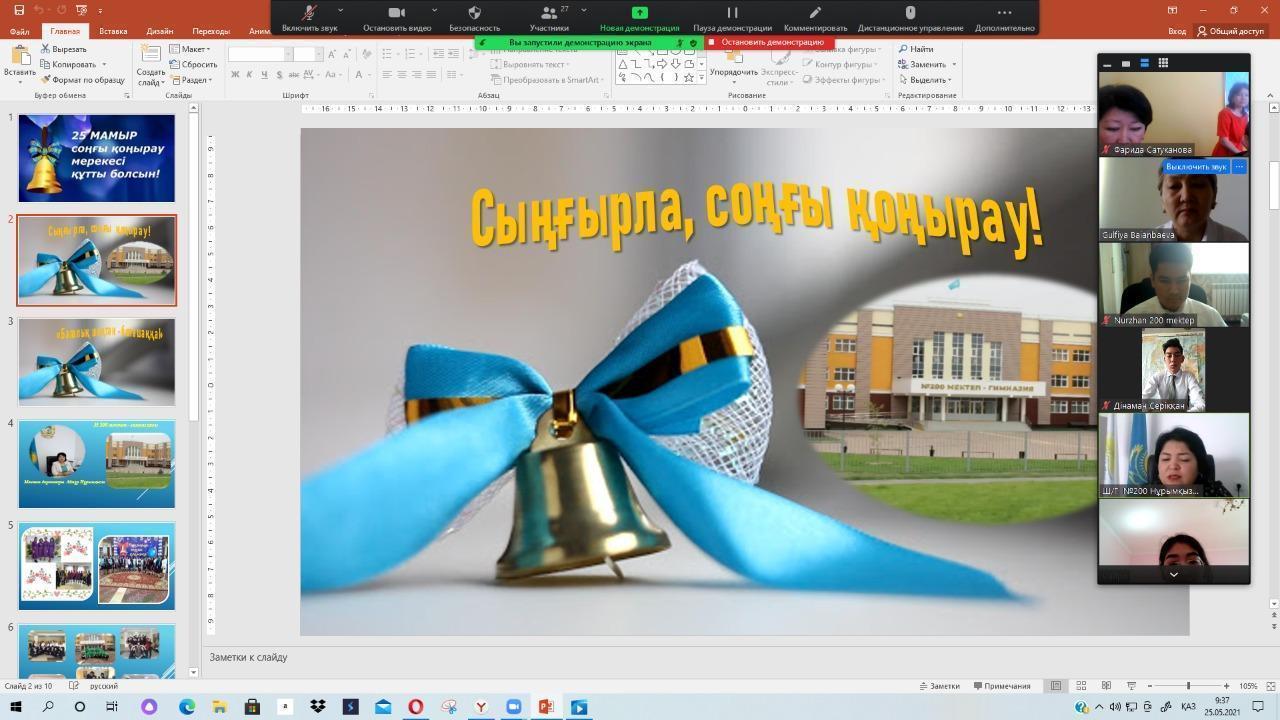Click the zoom level slider in status bar

[x=1188, y=686]
